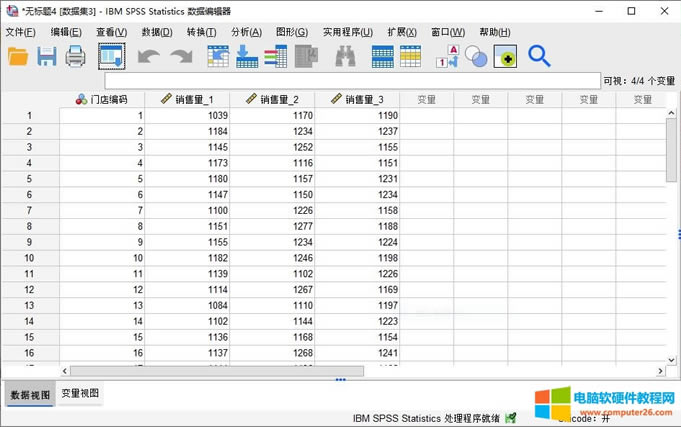This screenshot has height=427, width=681.
Task: Switch to the 变量视图 tab
Action: pos(80,394)
